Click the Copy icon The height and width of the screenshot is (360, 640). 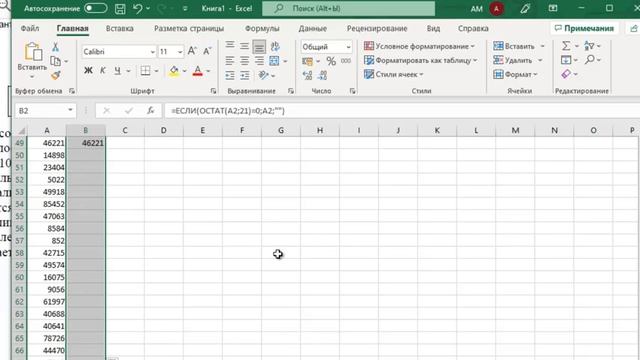pos(56,61)
